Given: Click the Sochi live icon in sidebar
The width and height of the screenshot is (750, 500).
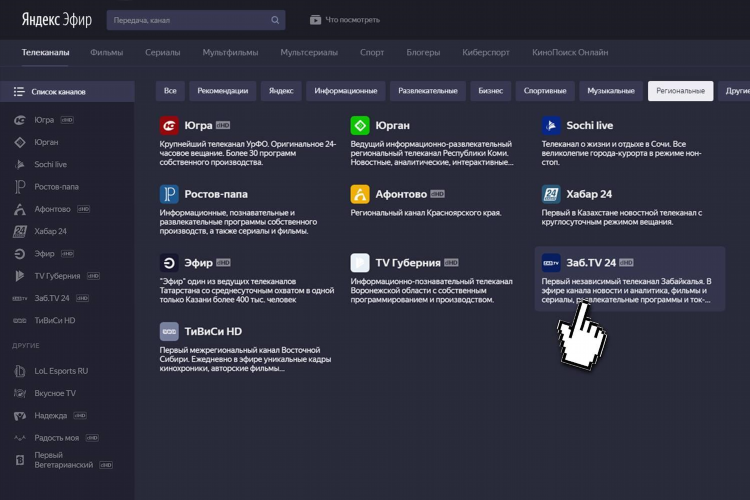Looking at the screenshot, I should tap(20, 165).
